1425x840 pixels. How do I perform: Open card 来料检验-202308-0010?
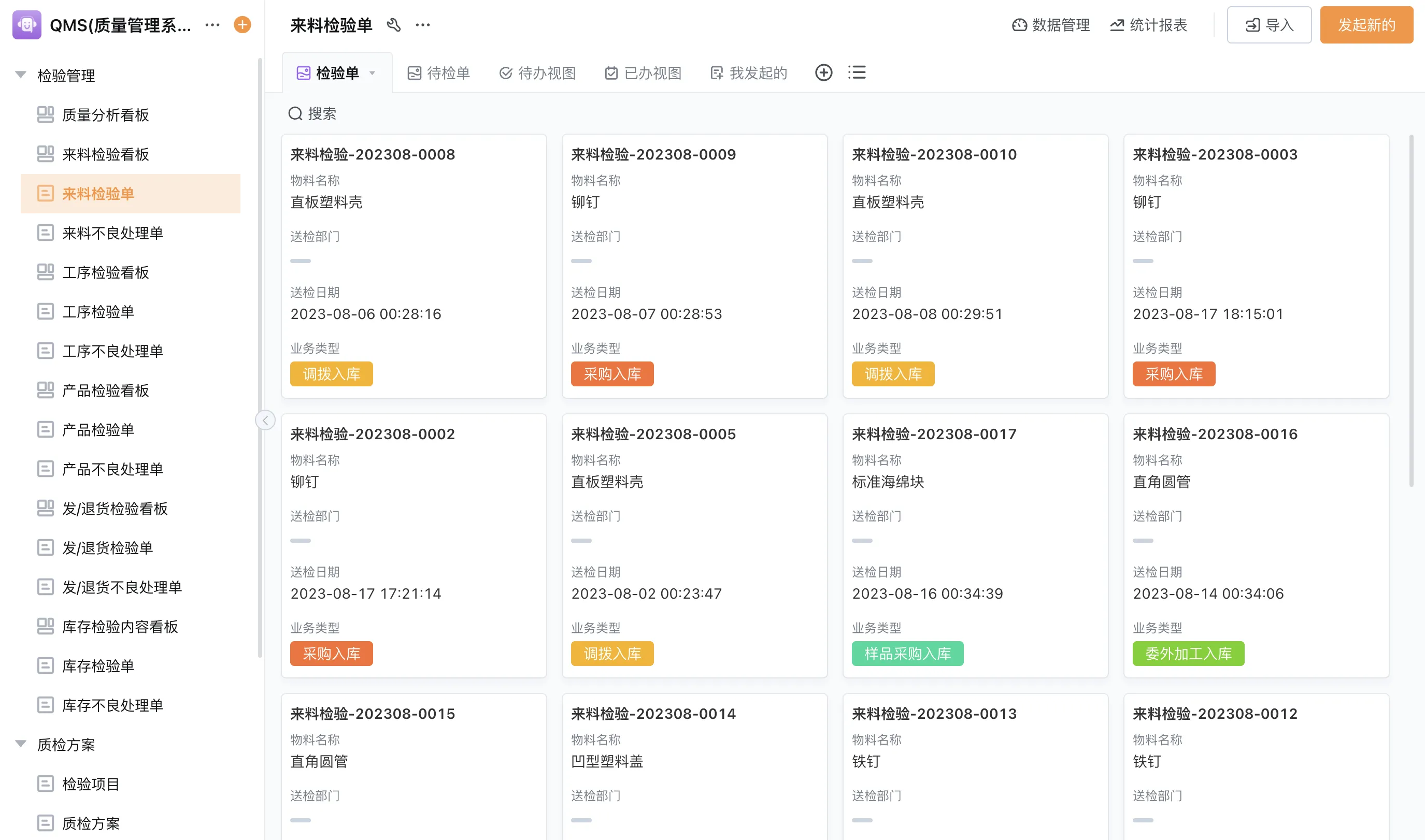pos(975,266)
